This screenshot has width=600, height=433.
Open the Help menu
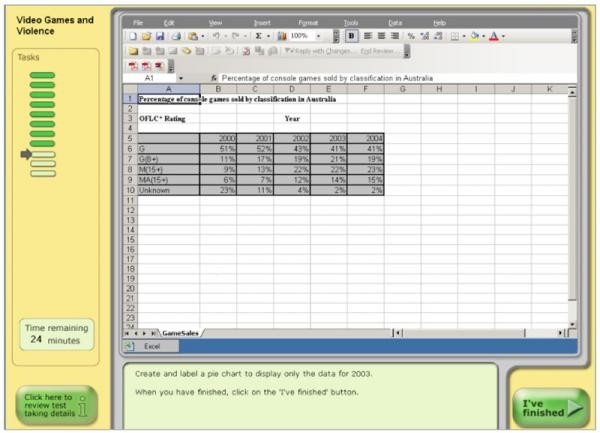[x=439, y=23]
